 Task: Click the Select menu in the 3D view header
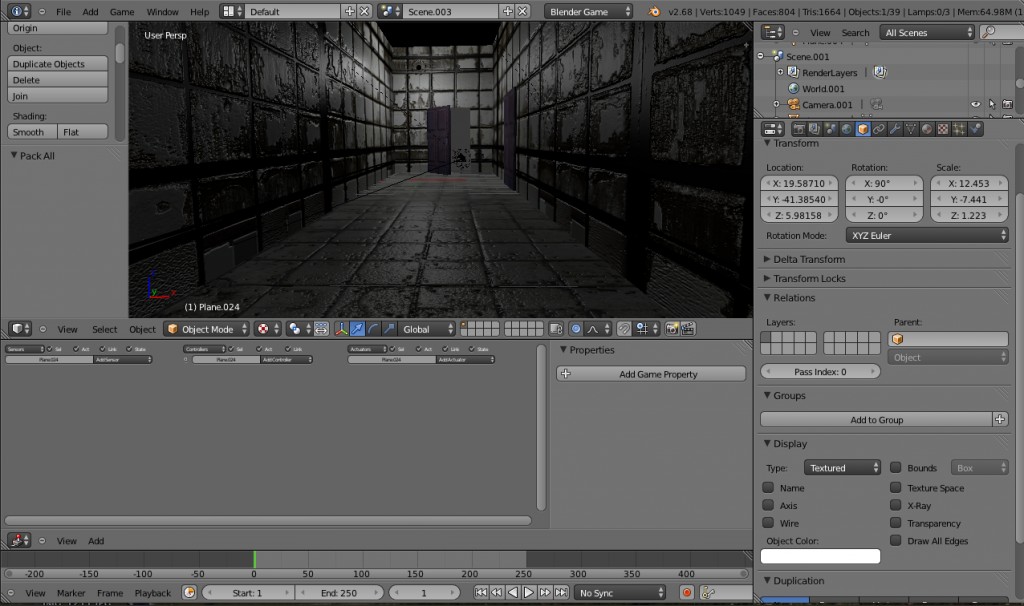(104, 328)
